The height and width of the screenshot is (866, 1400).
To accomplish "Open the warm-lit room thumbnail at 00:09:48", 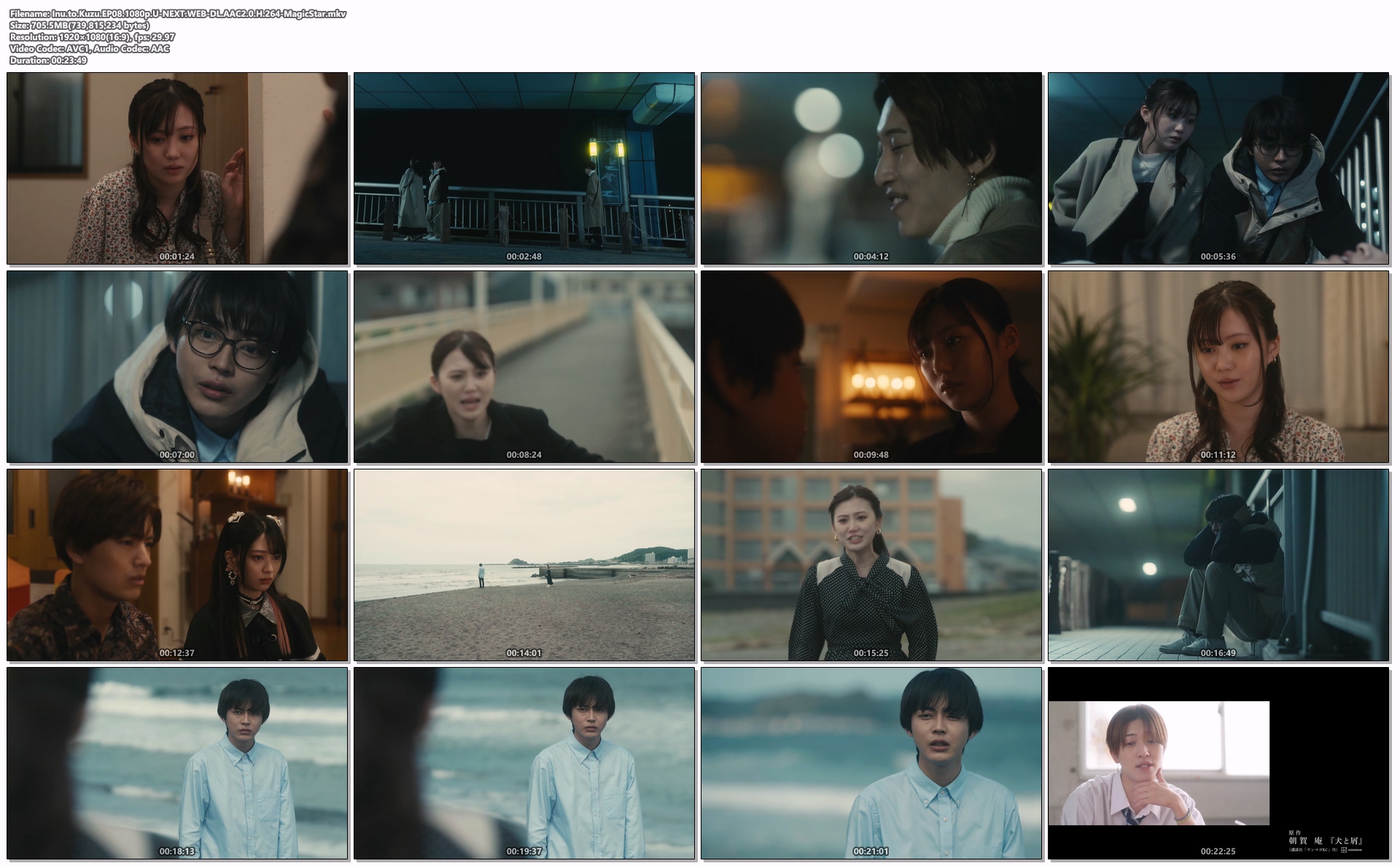I will [871, 367].
